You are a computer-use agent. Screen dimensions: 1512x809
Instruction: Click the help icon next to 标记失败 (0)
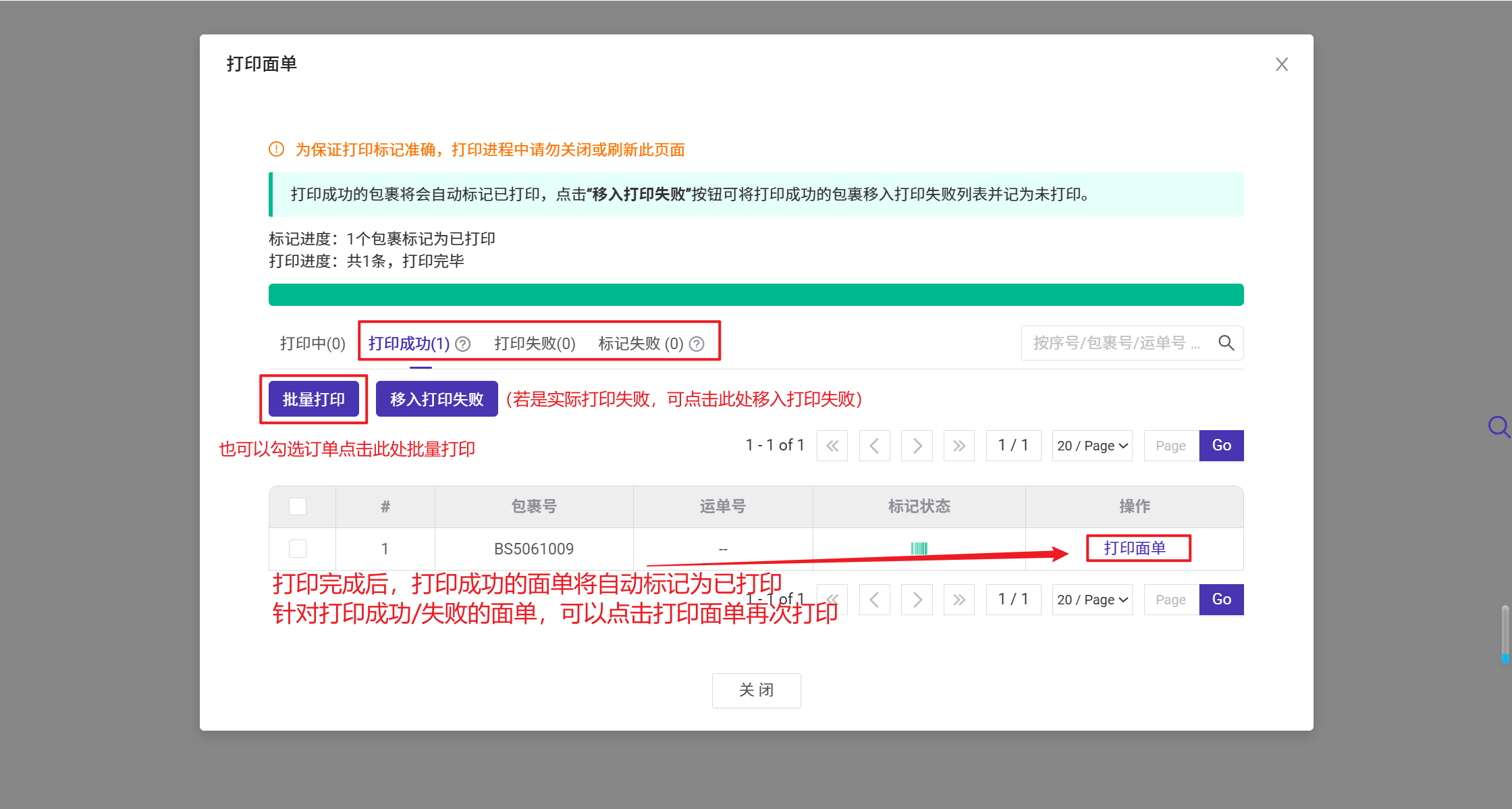[x=697, y=344]
